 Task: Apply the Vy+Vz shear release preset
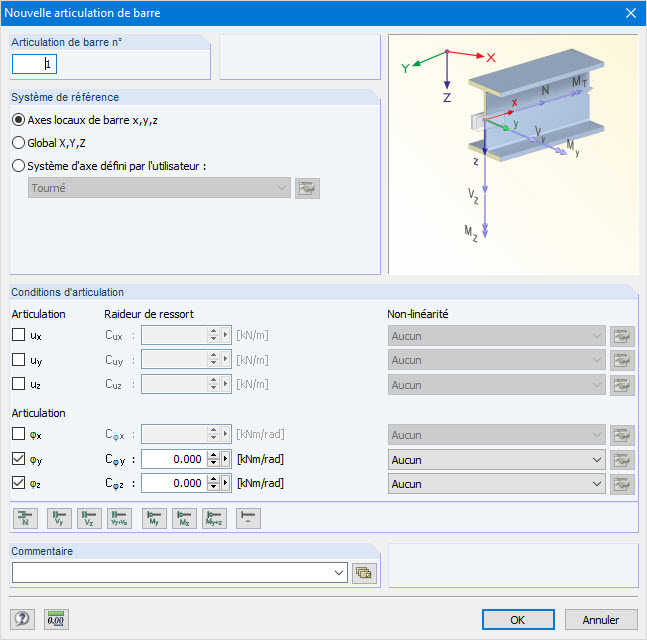pos(119,518)
